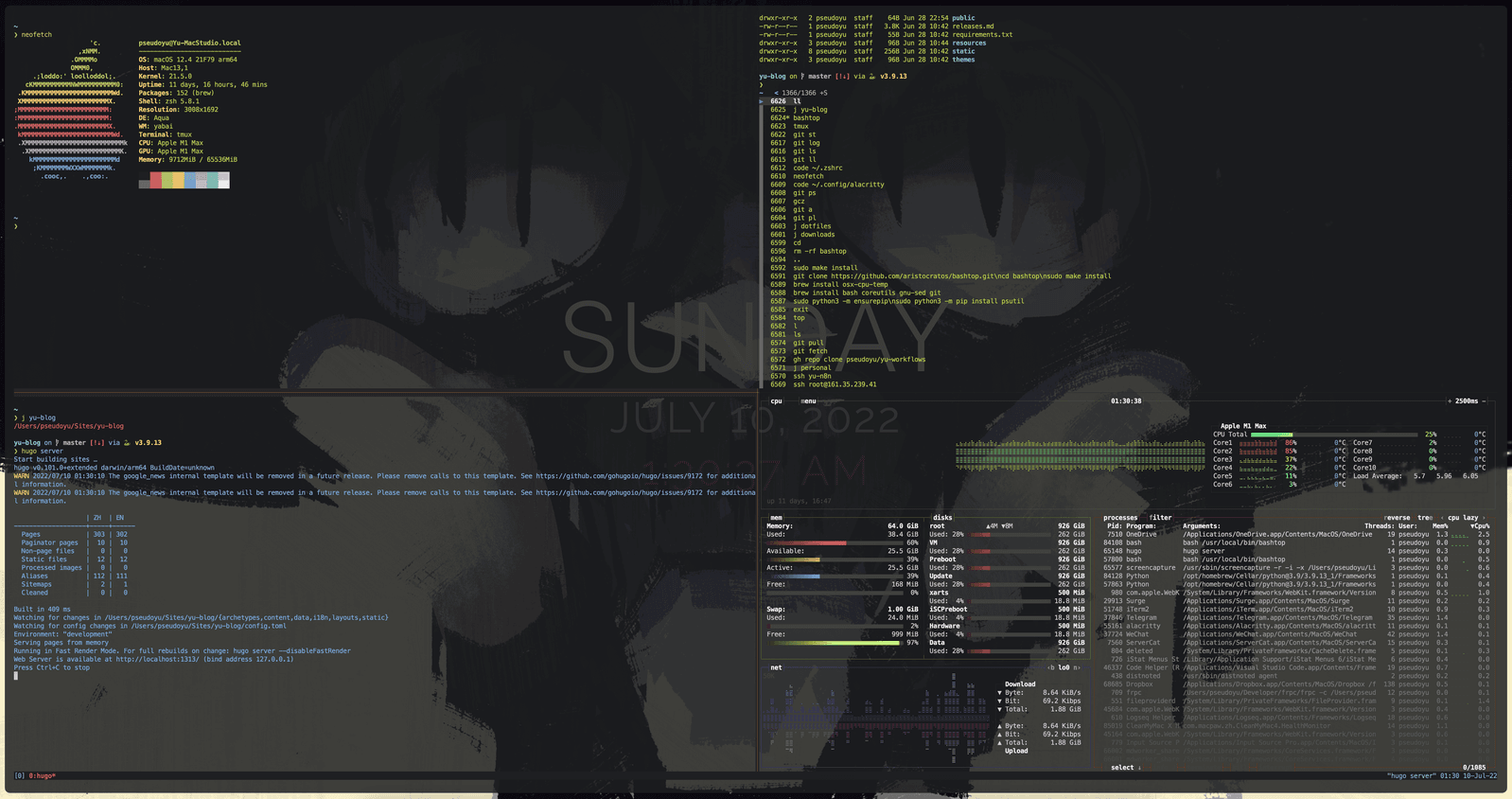This screenshot has height=799, width=1512.
Task: Click right arrow after cpu lazy sorting
Action: pos(1483,518)
